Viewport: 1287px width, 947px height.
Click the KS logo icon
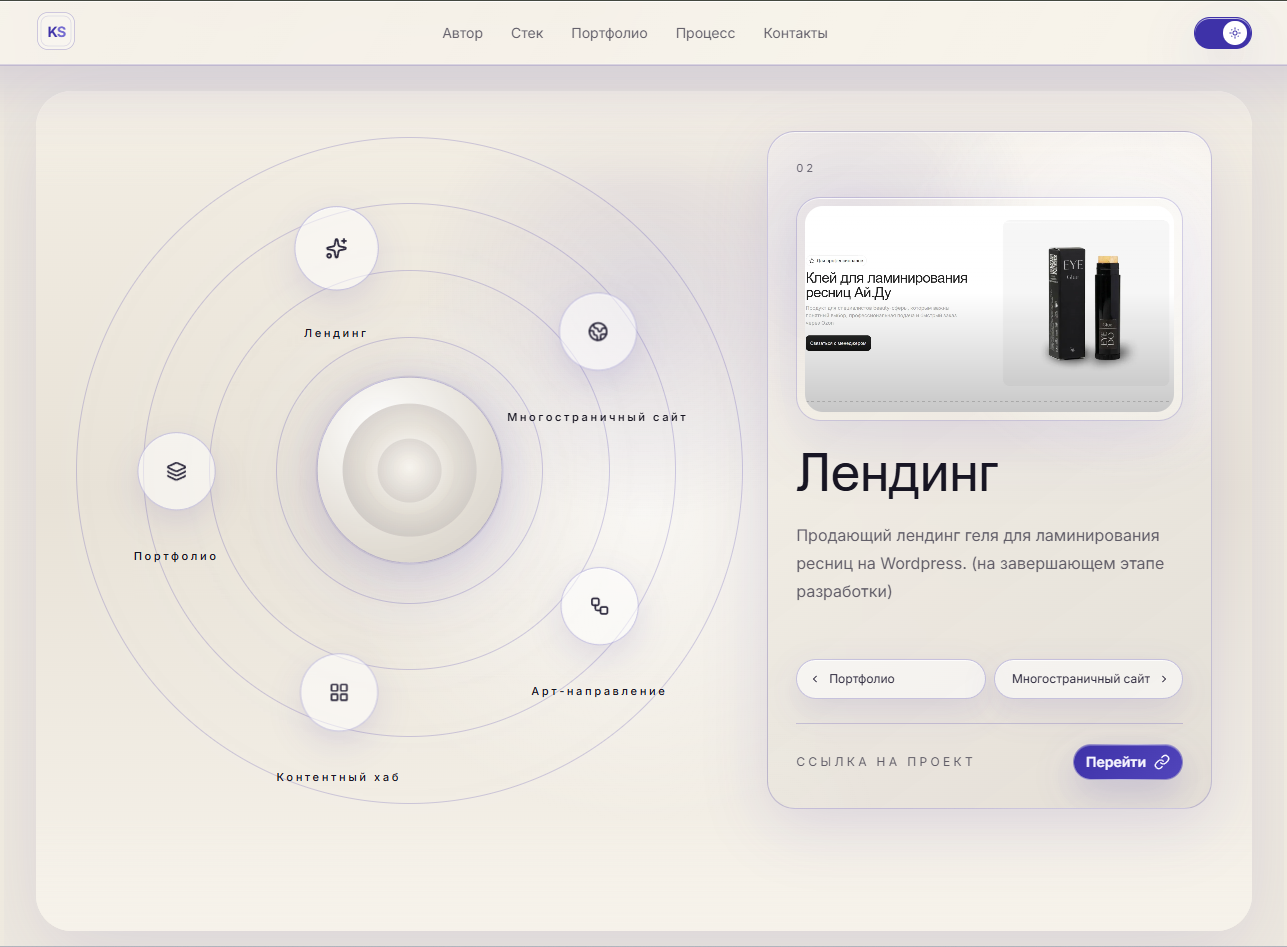click(x=56, y=32)
